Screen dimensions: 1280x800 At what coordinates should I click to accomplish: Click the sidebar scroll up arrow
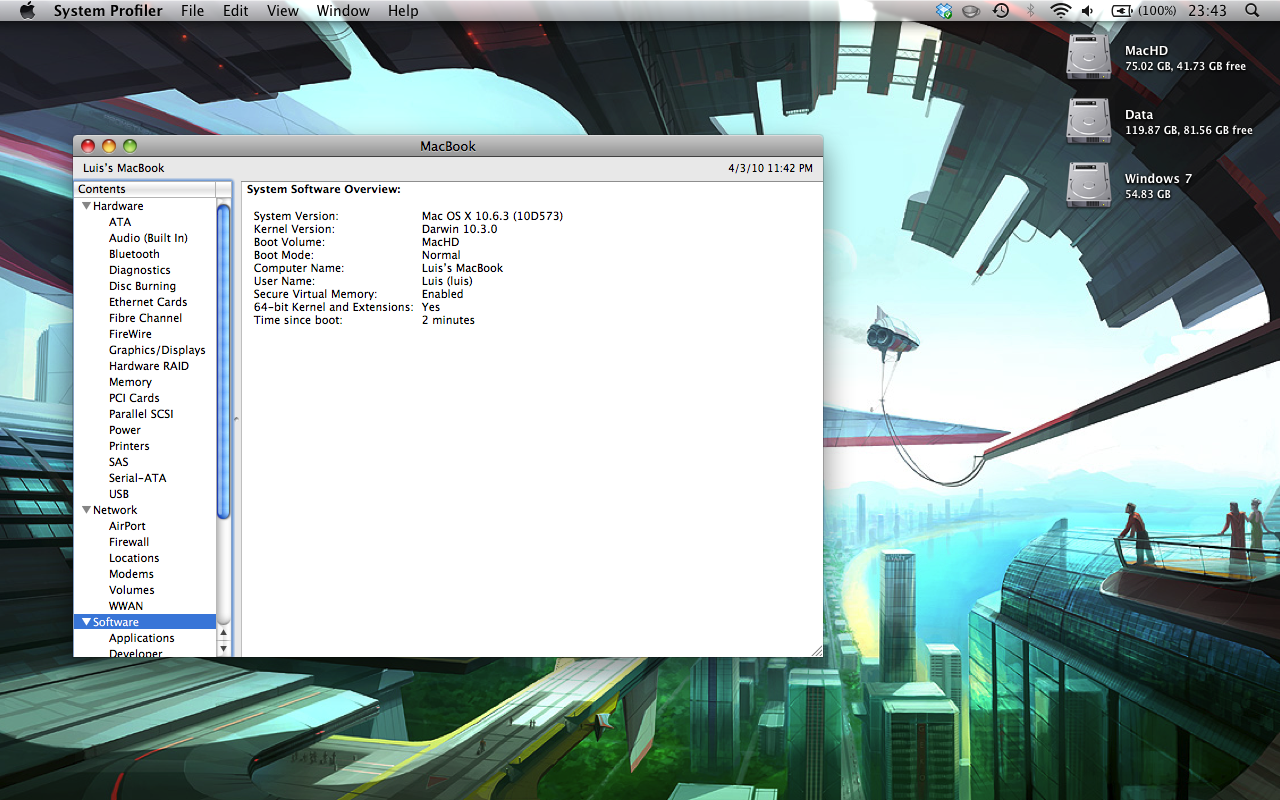(x=224, y=632)
